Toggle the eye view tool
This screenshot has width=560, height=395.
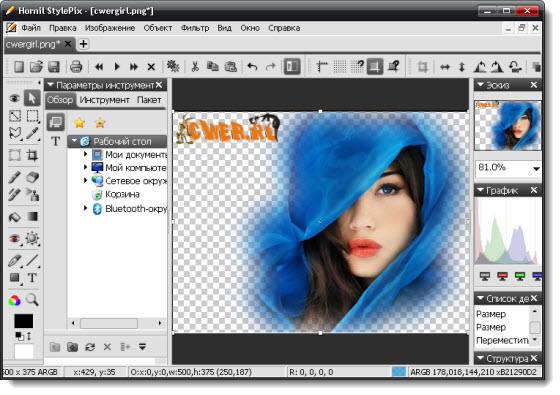15,98
